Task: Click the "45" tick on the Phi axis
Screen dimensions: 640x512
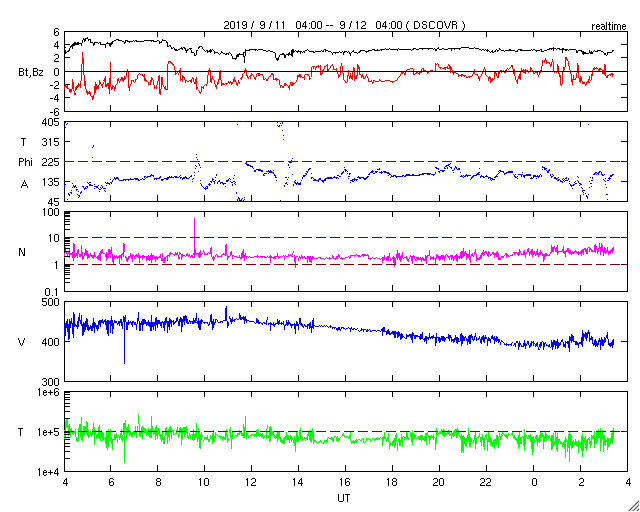Action: [x=55, y=202]
